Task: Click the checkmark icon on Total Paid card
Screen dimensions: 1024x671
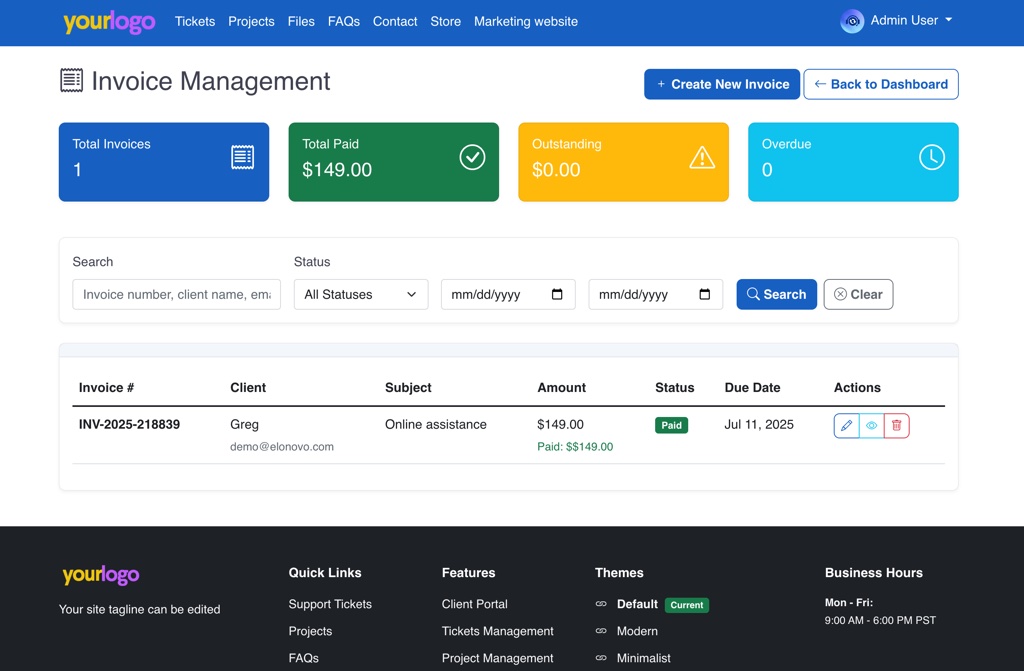Action: coord(472,157)
